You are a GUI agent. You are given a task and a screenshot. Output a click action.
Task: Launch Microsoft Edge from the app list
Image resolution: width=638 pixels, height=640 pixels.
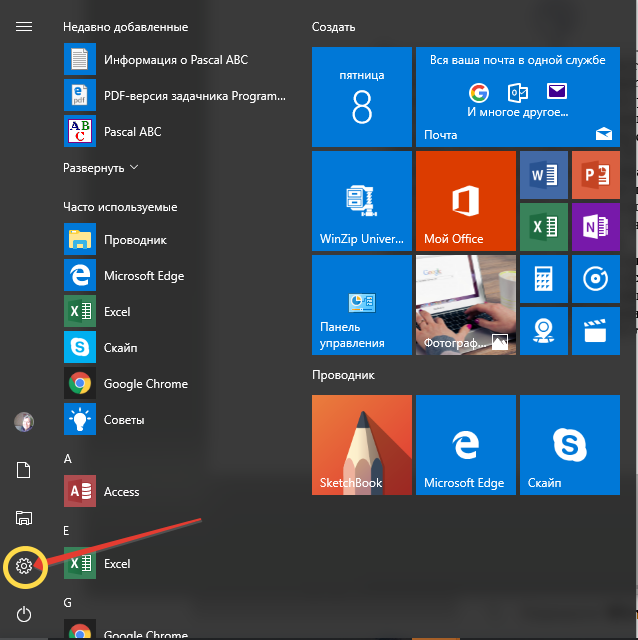[176, 276]
